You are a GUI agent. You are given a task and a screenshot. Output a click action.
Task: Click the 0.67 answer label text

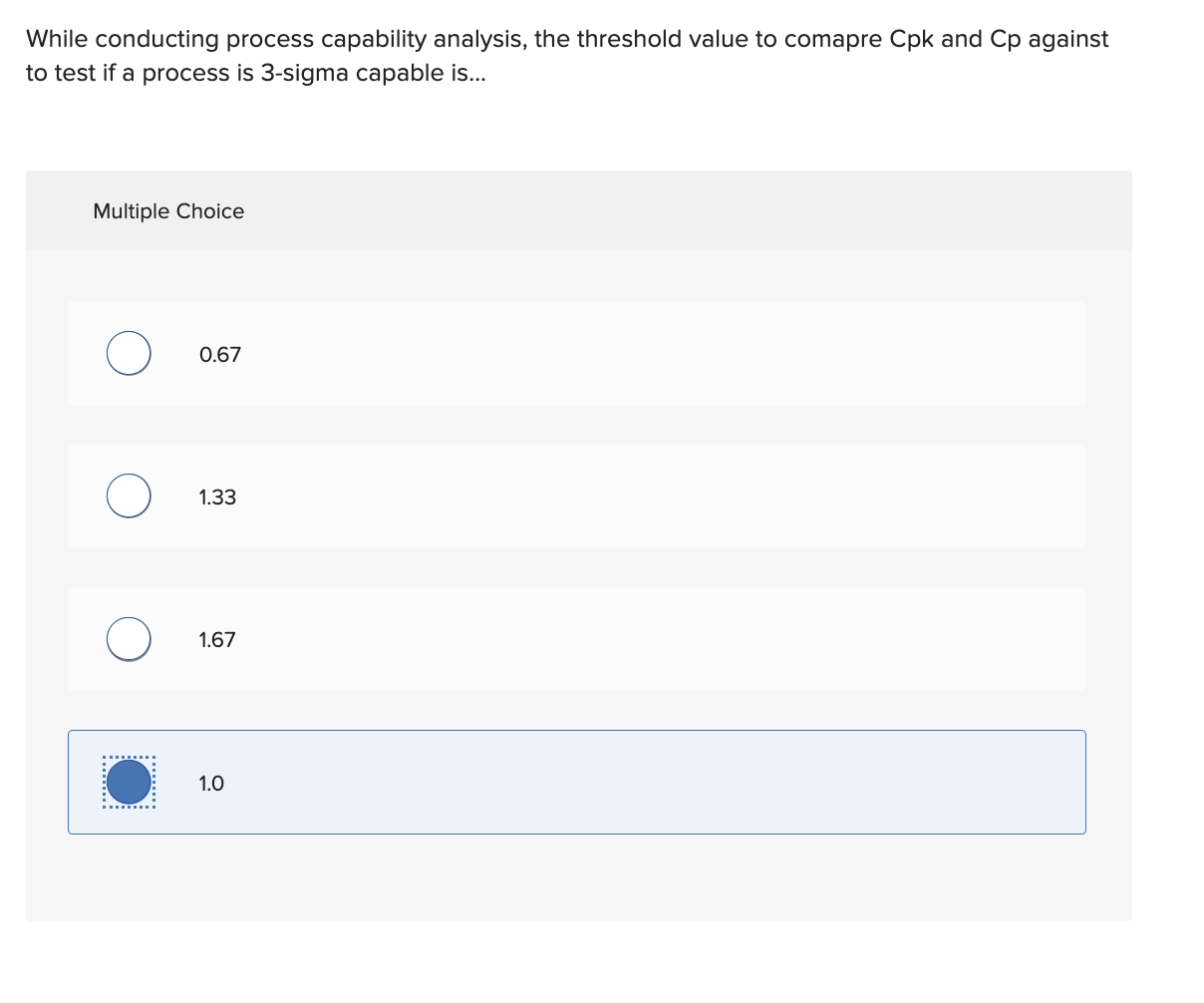[218, 354]
